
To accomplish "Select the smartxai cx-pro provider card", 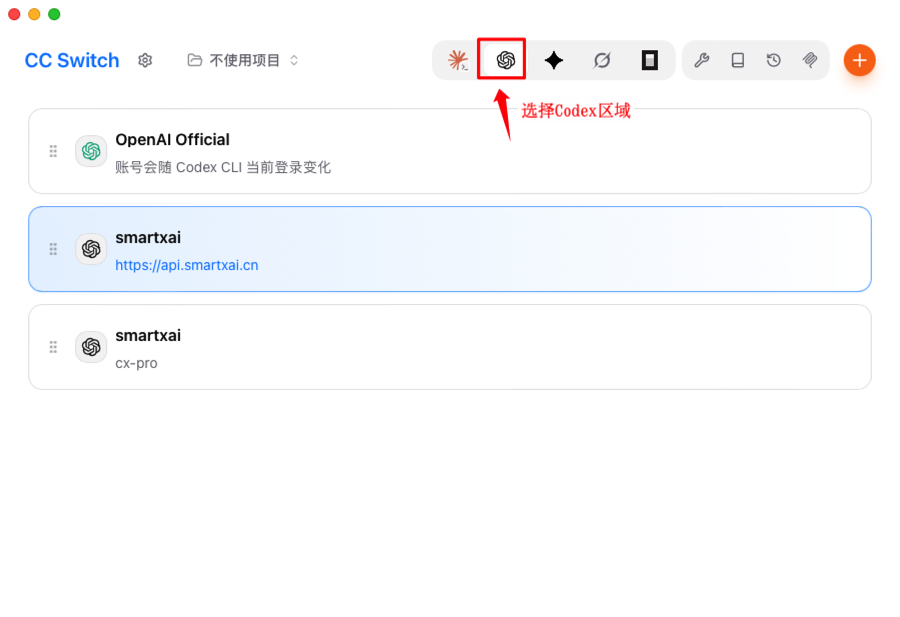I will tap(450, 347).
